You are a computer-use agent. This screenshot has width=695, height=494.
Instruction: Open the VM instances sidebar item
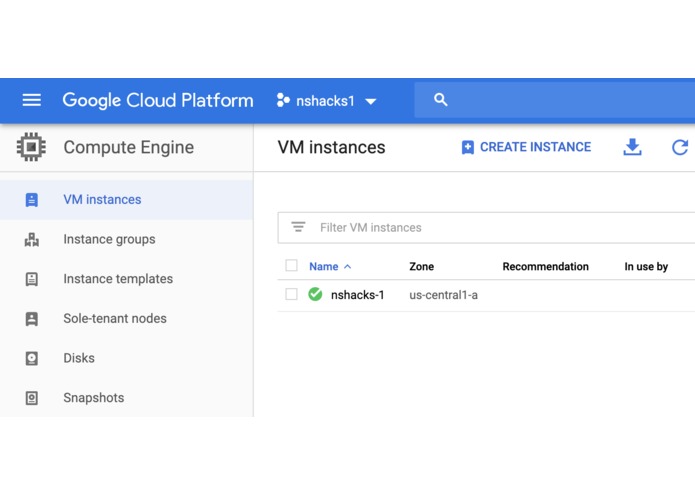(102, 200)
